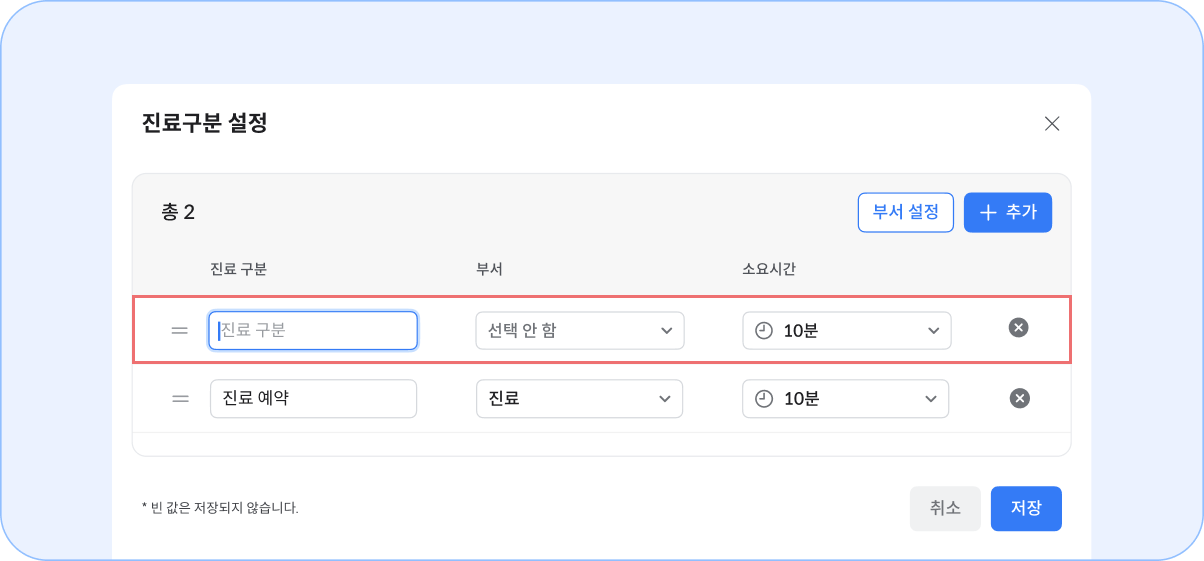1204x561 pixels.
Task: Click the 부서 column header
Action: click(x=489, y=268)
